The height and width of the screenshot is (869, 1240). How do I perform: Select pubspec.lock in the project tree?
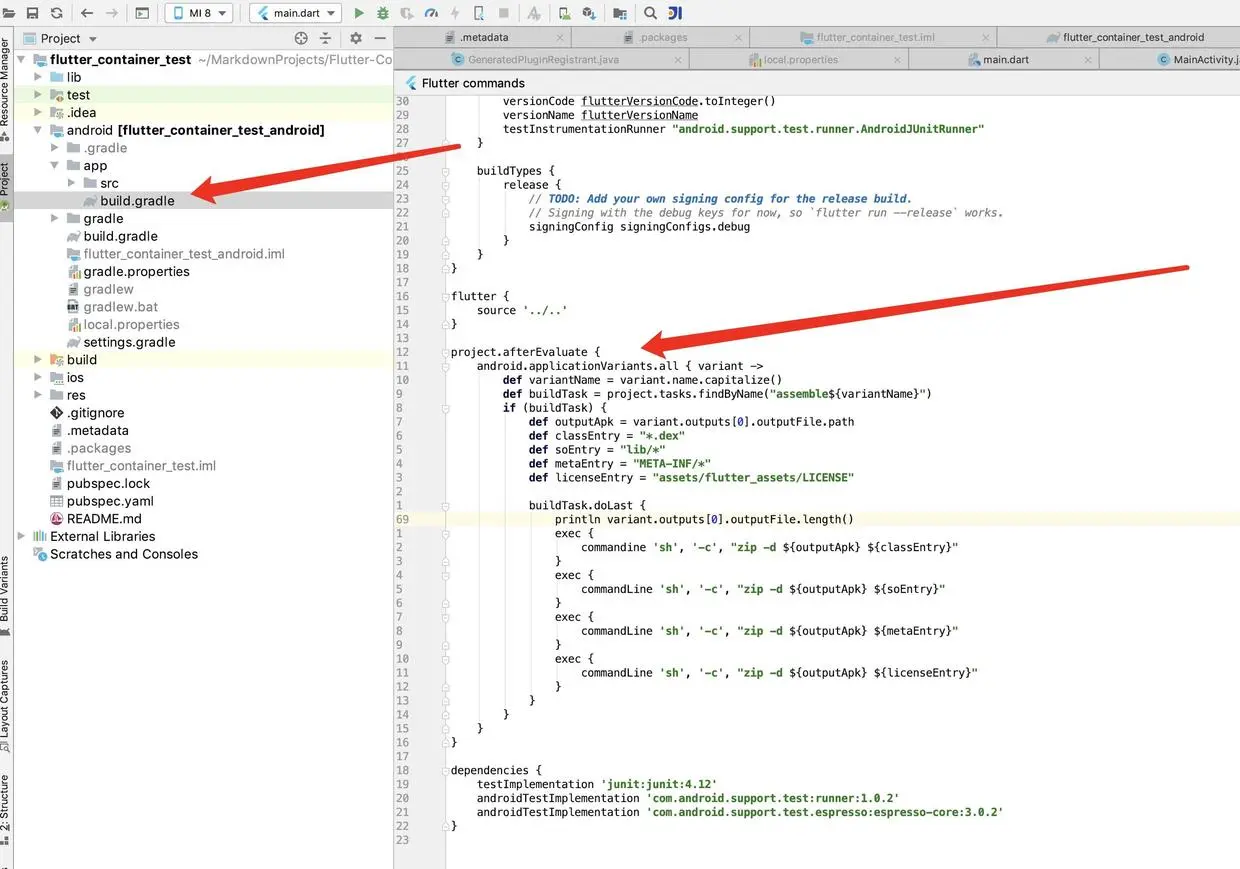click(108, 483)
